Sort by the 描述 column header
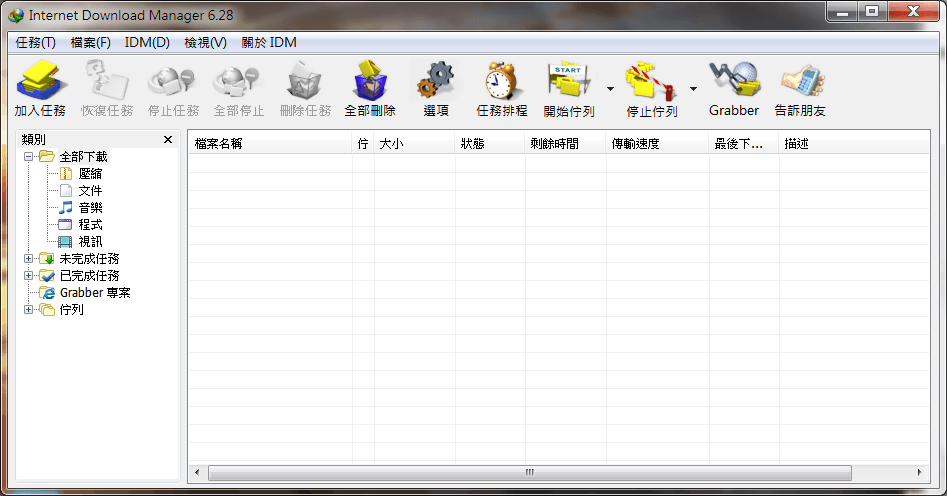The width and height of the screenshot is (947, 496). tap(854, 144)
